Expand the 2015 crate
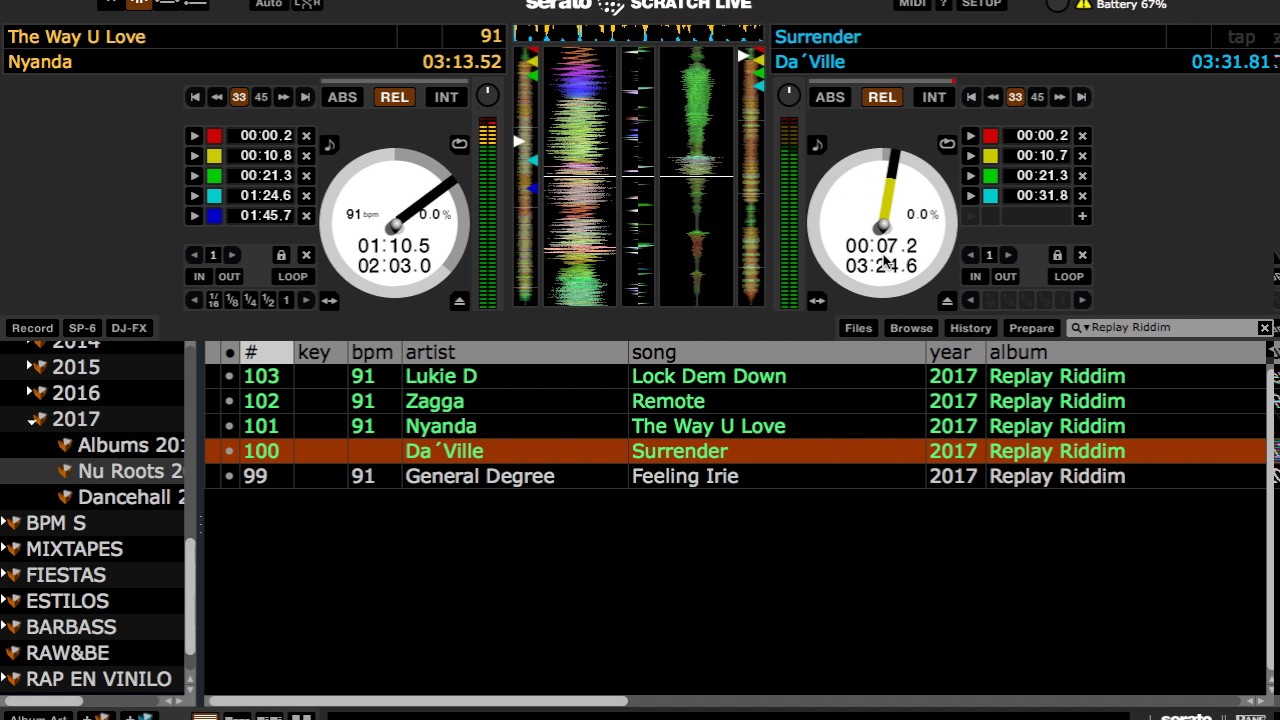This screenshot has height=720, width=1280. pos(30,367)
